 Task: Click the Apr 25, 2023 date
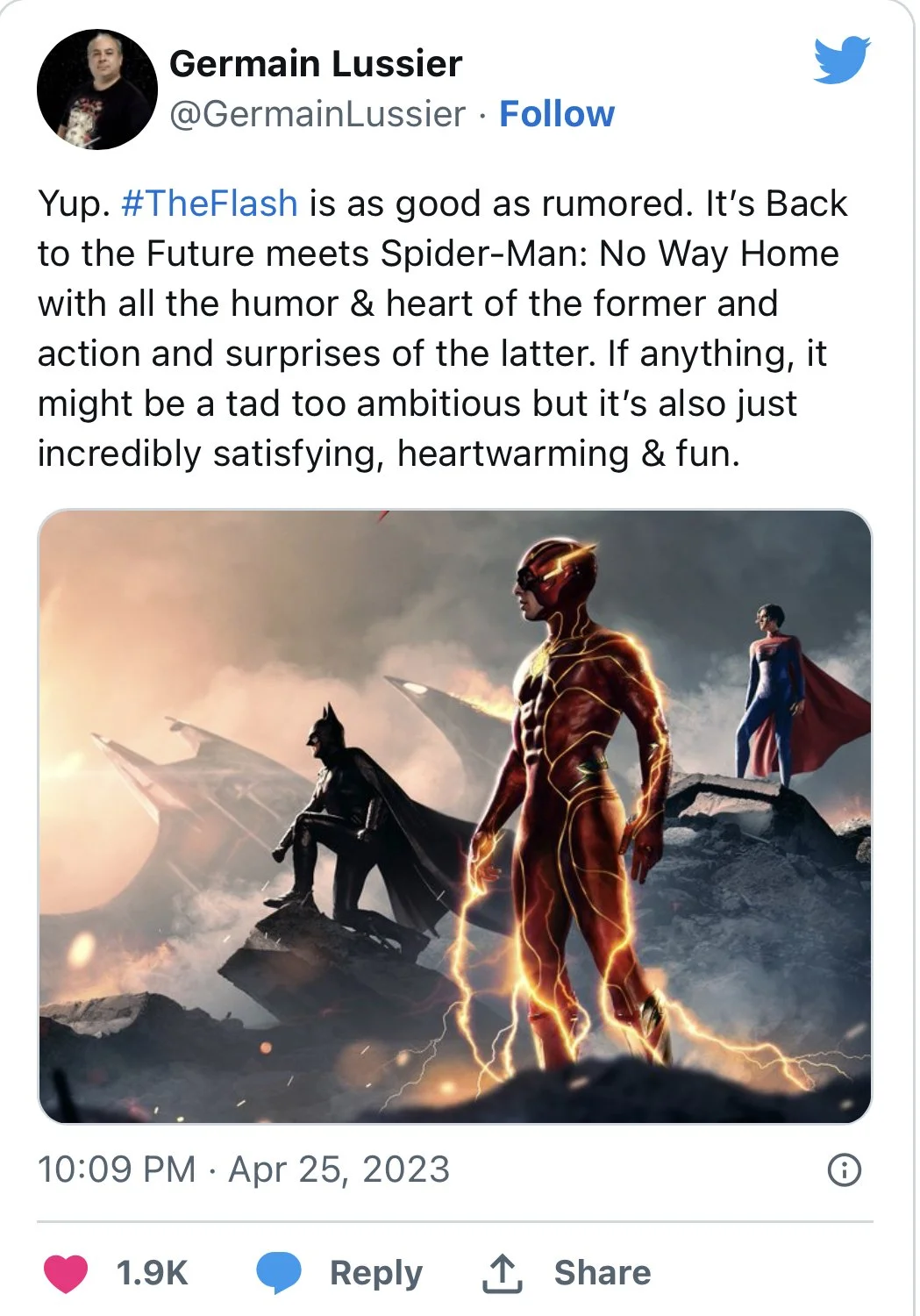[x=339, y=1169]
